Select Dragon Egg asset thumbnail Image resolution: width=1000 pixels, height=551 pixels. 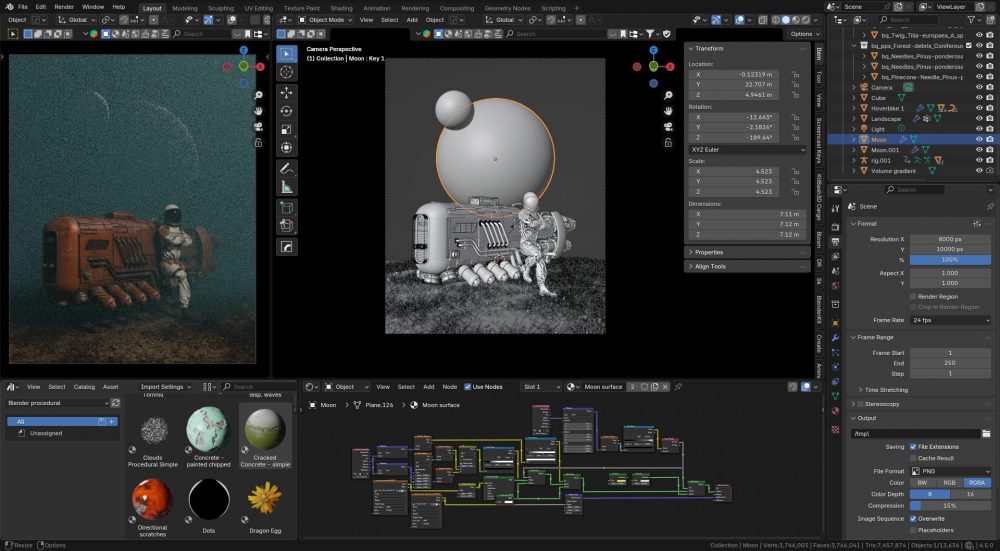tap(265, 499)
